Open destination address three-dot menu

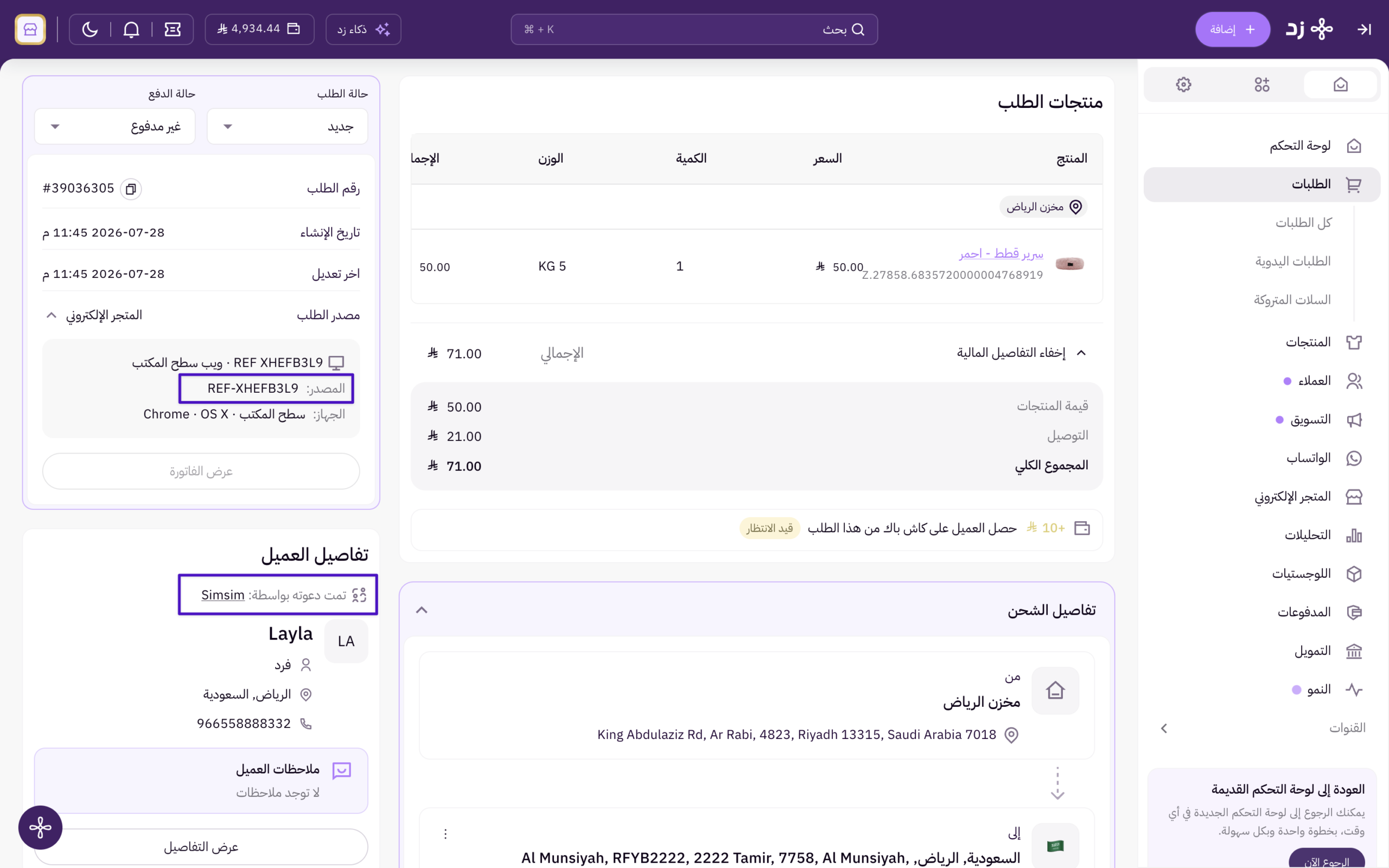445,834
